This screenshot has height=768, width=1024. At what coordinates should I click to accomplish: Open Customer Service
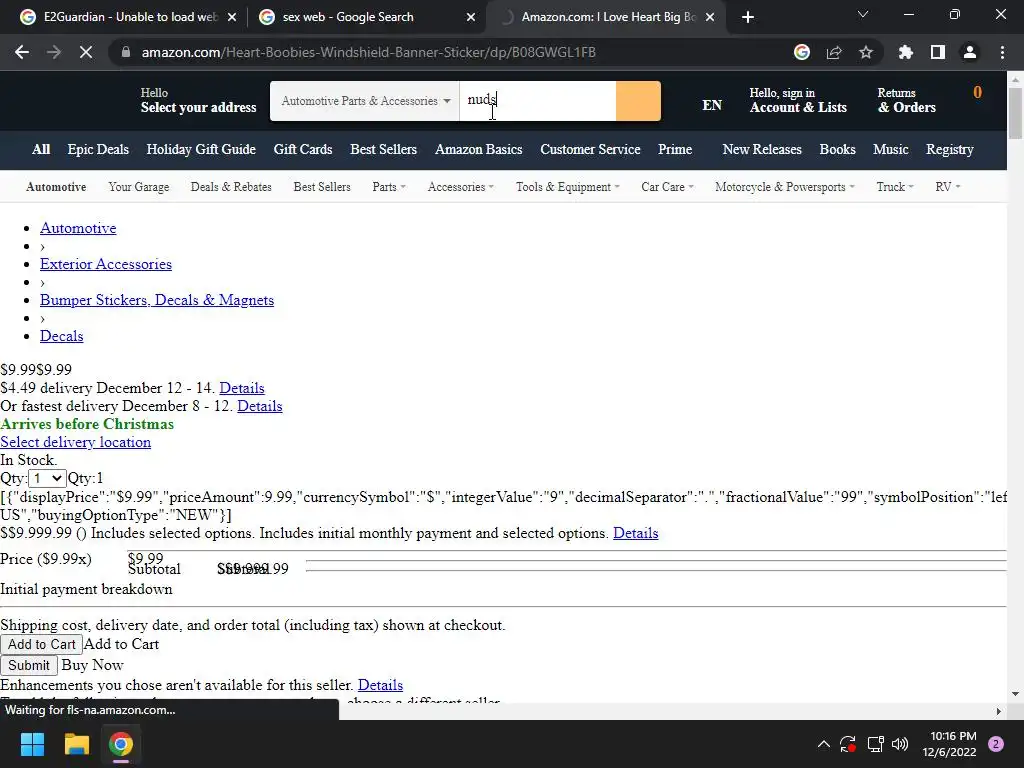click(x=590, y=150)
